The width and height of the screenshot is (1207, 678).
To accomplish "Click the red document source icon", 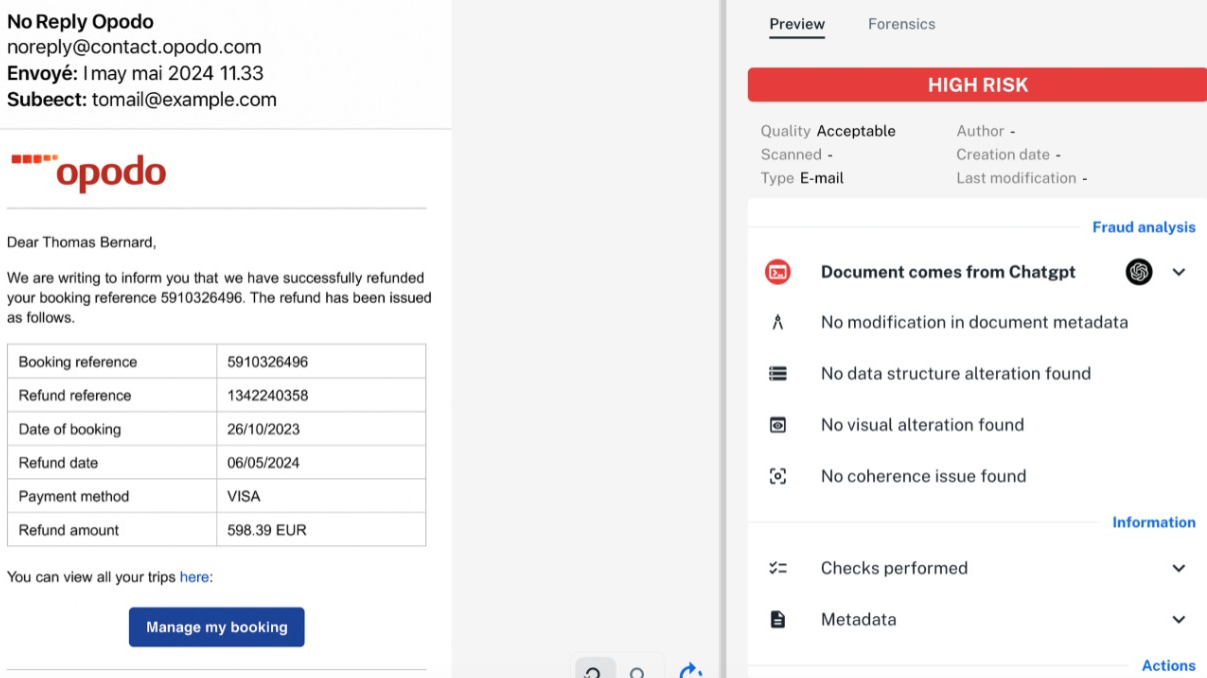I will 778,272.
